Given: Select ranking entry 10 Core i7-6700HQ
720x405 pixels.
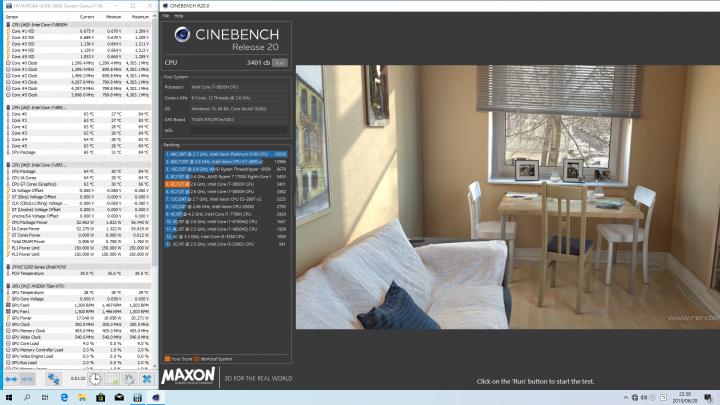Looking at the screenshot, I should (226, 221).
